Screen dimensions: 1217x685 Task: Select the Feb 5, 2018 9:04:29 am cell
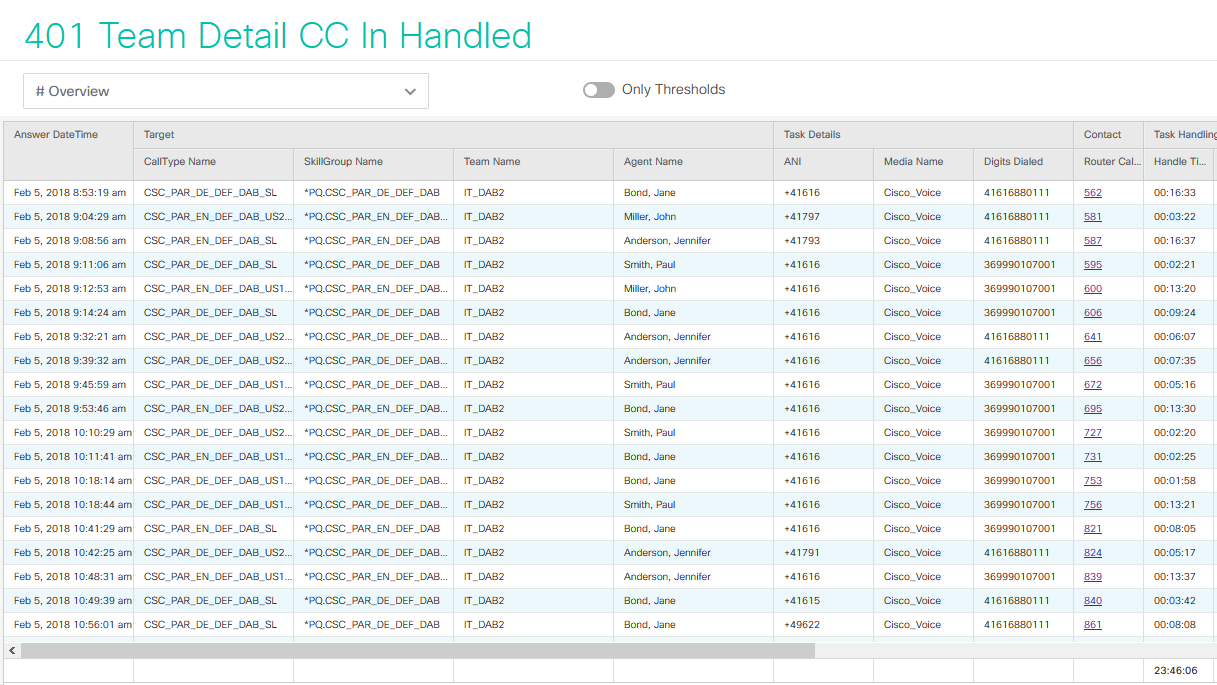[70, 217]
